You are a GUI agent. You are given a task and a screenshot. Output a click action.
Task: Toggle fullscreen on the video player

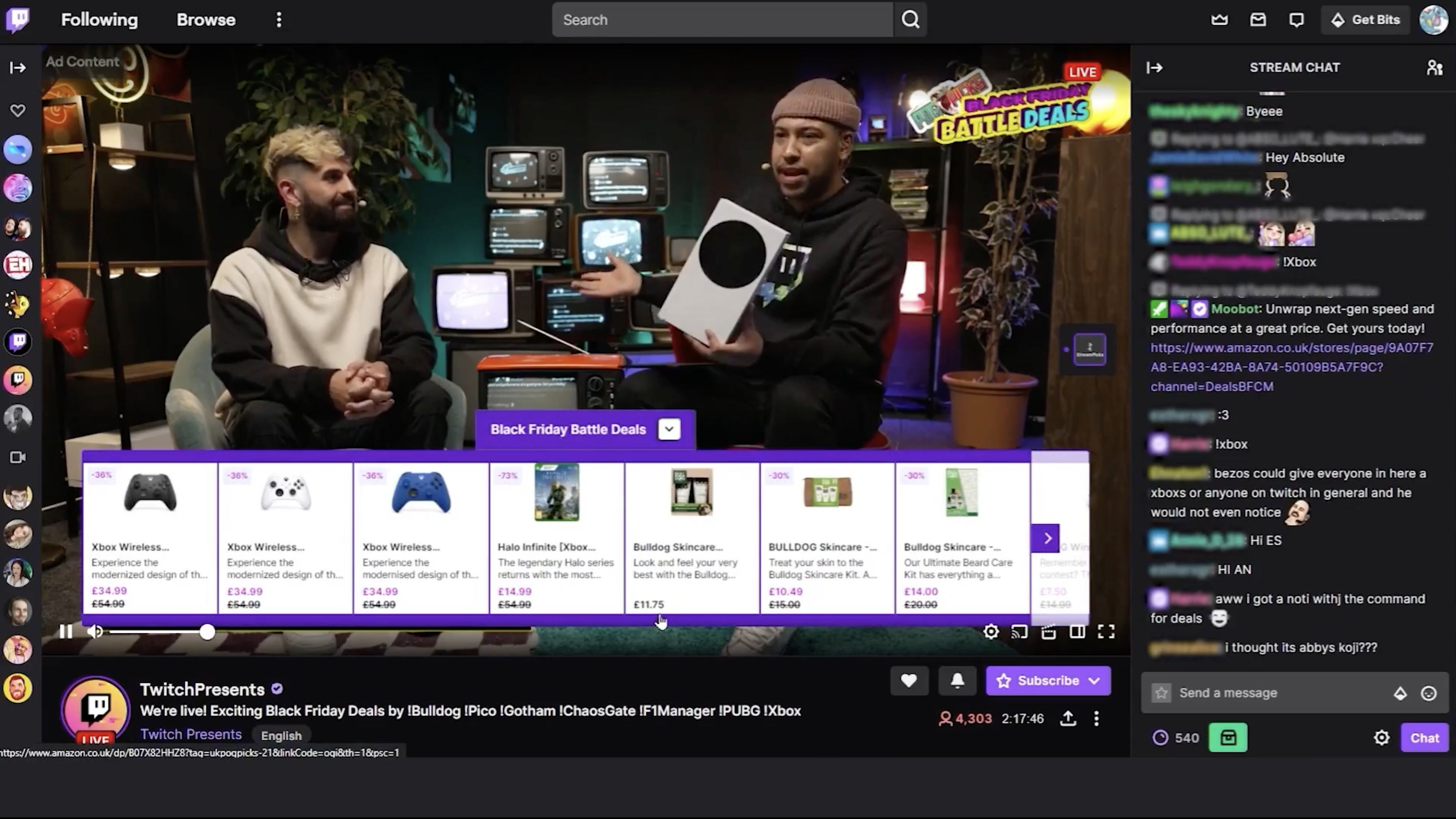pyautogui.click(x=1106, y=631)
